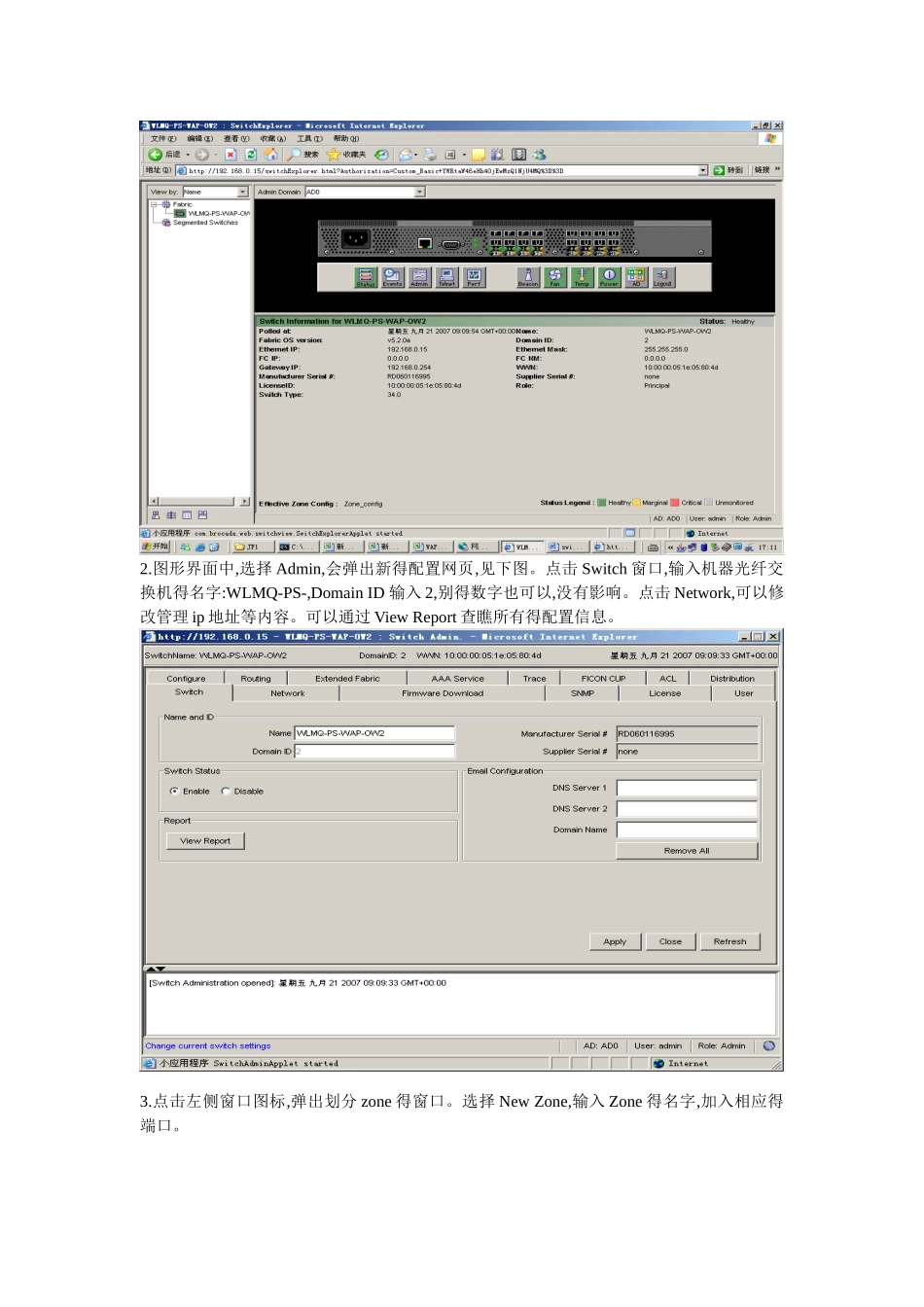Select the Enable radio button
Viewport: 924px width, 1307px height.
point(174,792)
